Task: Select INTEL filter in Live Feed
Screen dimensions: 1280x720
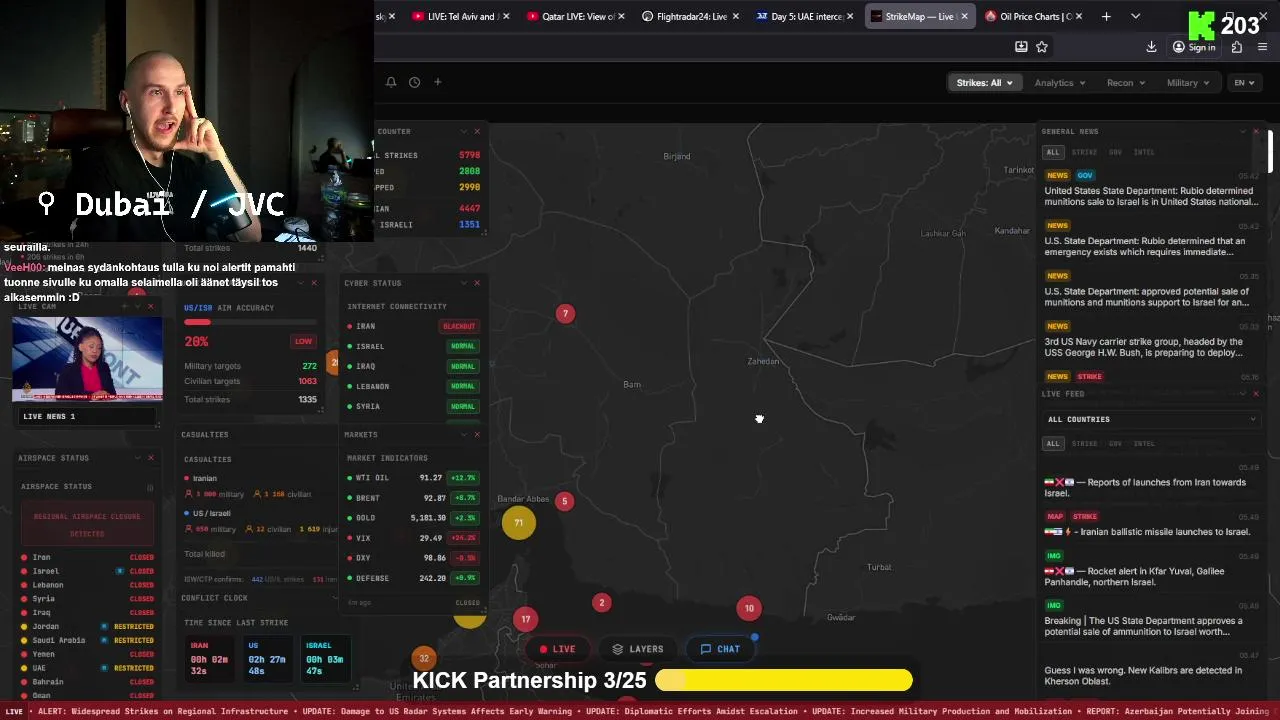Action: (1144, 444)
